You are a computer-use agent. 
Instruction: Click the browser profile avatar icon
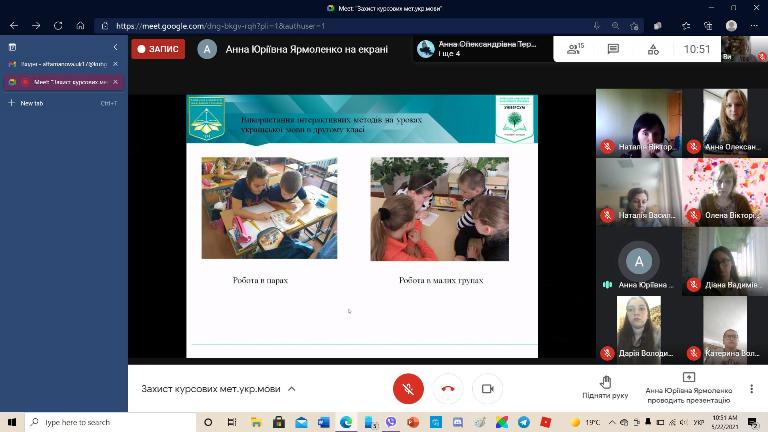click(x=731, y=25)
